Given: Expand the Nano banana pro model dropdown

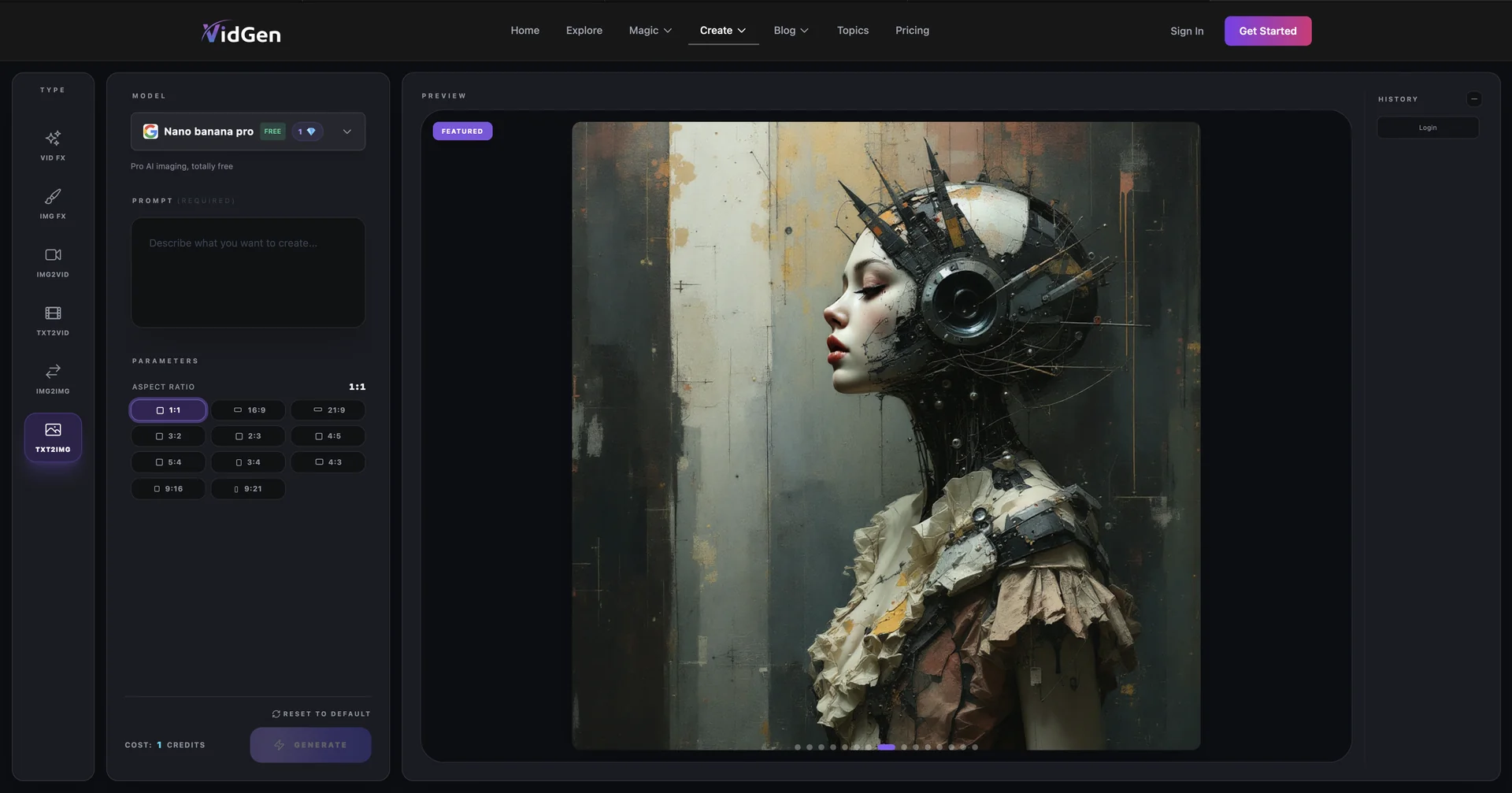Looking at the screenshot, I should pyautogui.click(x=248, y=132).
